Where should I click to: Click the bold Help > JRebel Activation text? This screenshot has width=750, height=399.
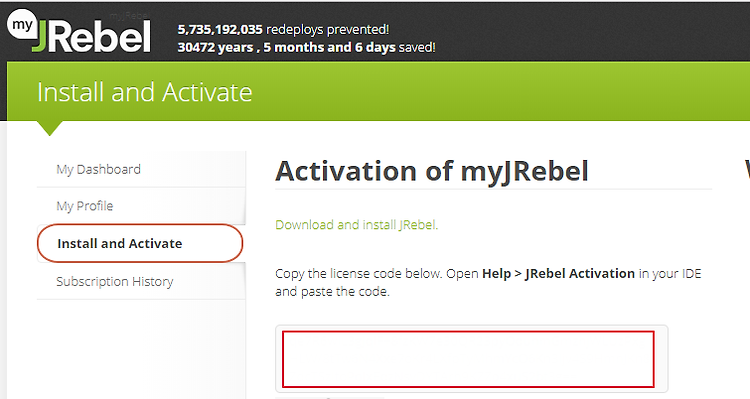pos(558,274)
